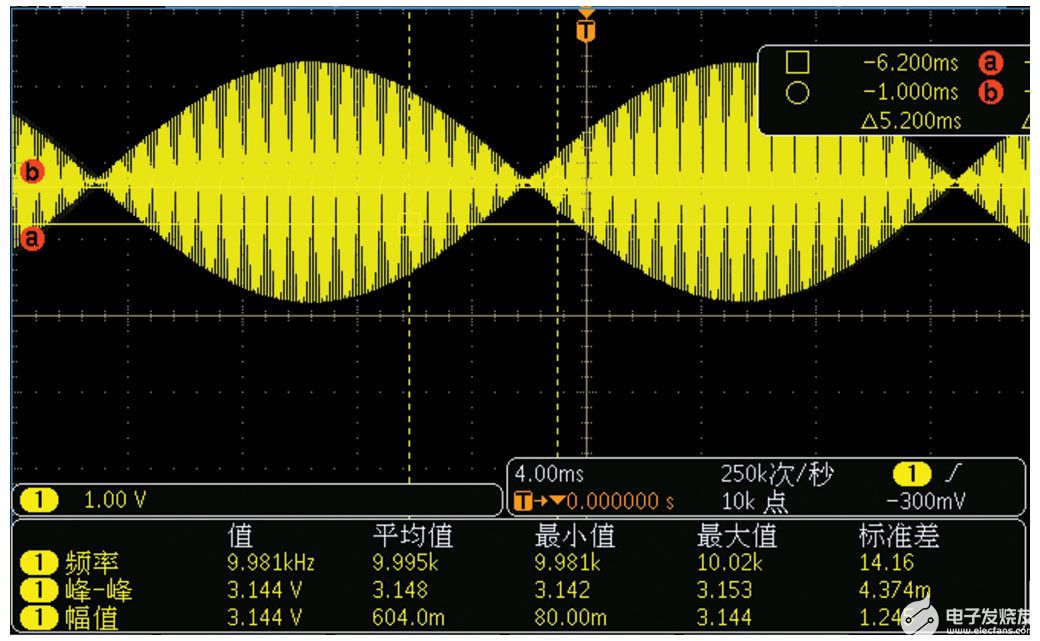Select the -1.000ms cursor b readout

click(x=911, y=92)
